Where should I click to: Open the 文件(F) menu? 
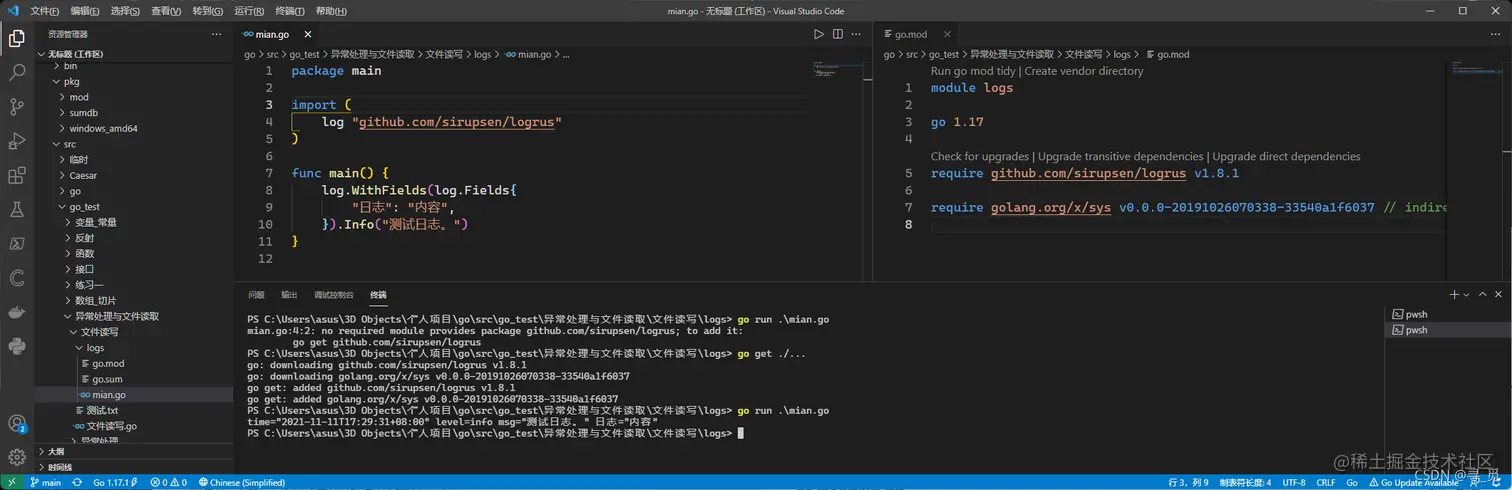pyautogui.click(x=45, y=11)
